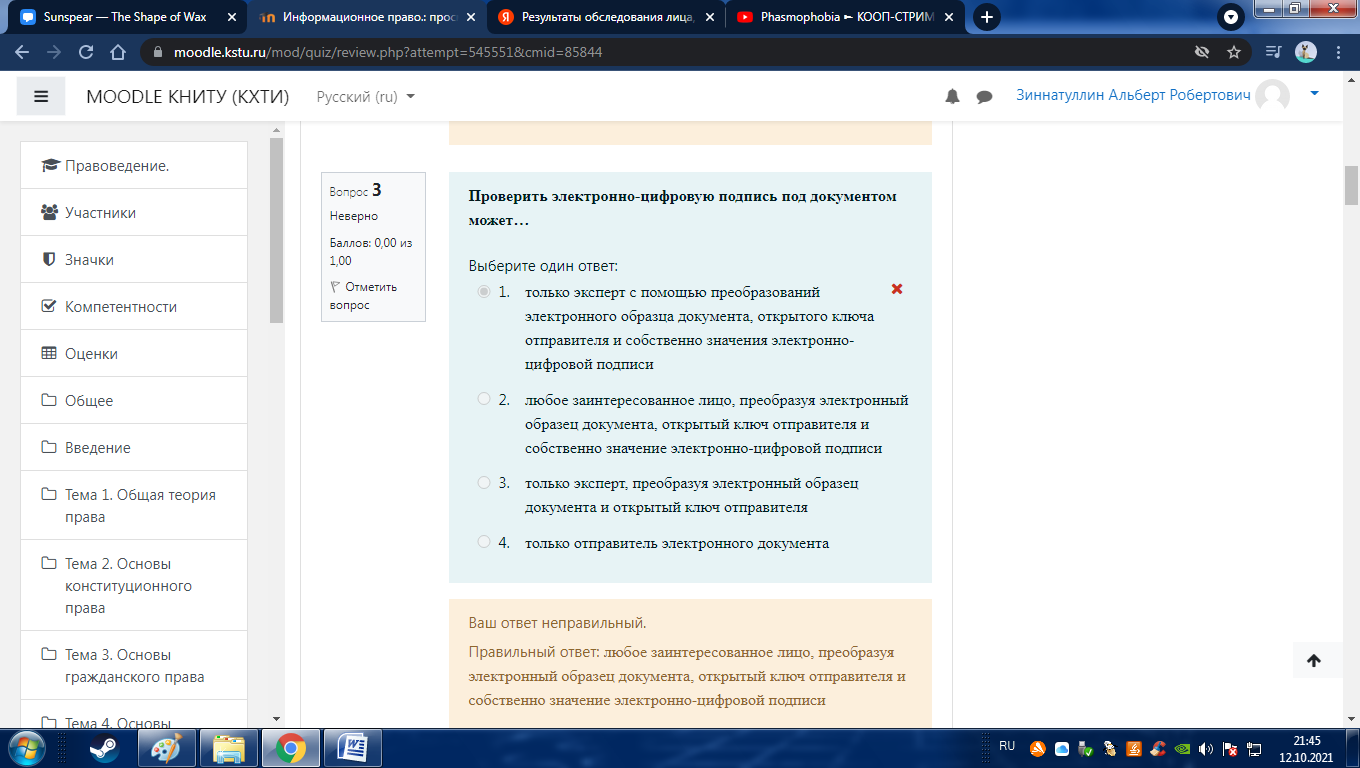The image size is (1360, 768).
Task: Reload the page
Action: click(86, 52)
